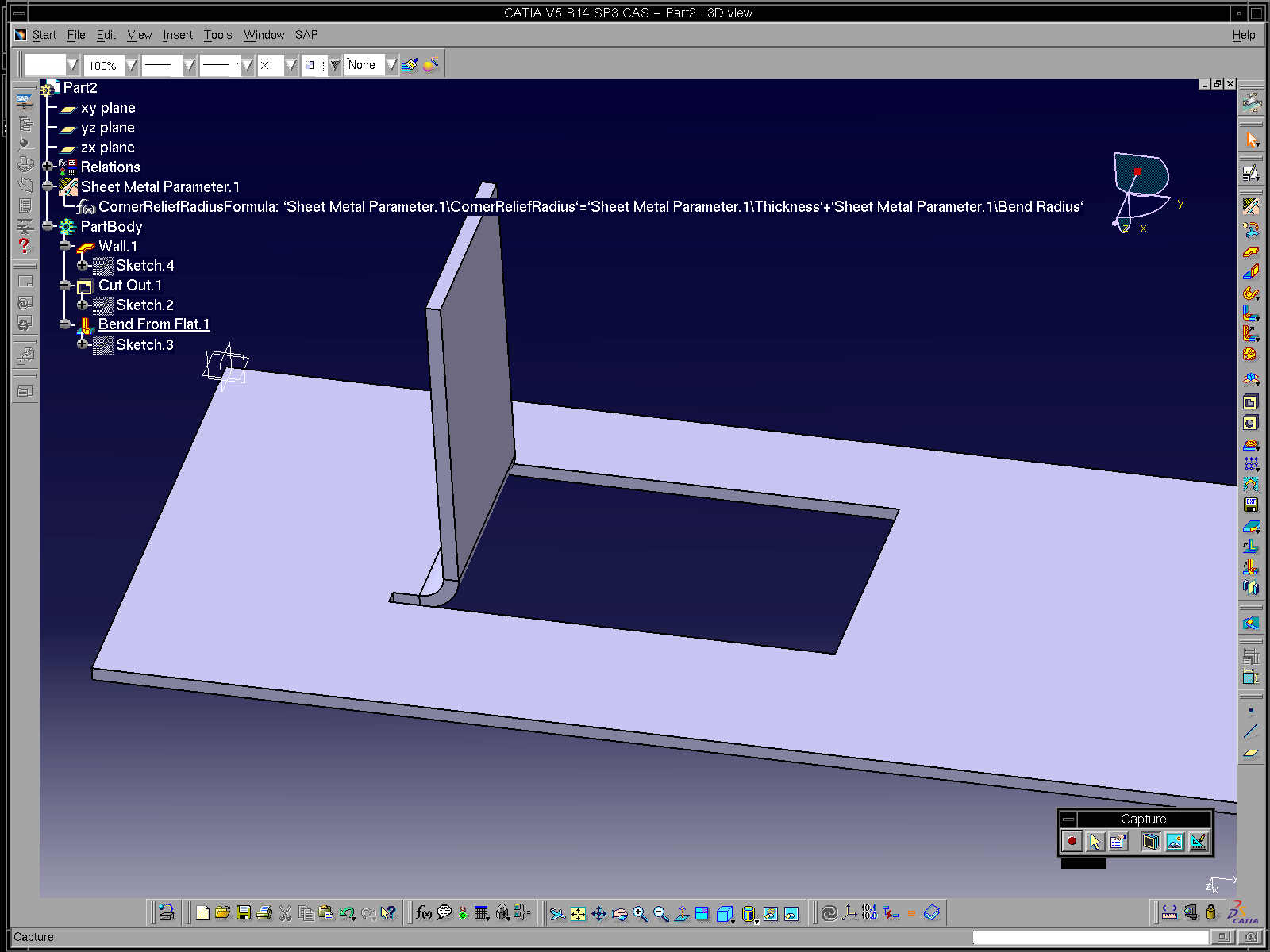Select the Pan view icon
1270x952 pixels.
coord(599,914)
